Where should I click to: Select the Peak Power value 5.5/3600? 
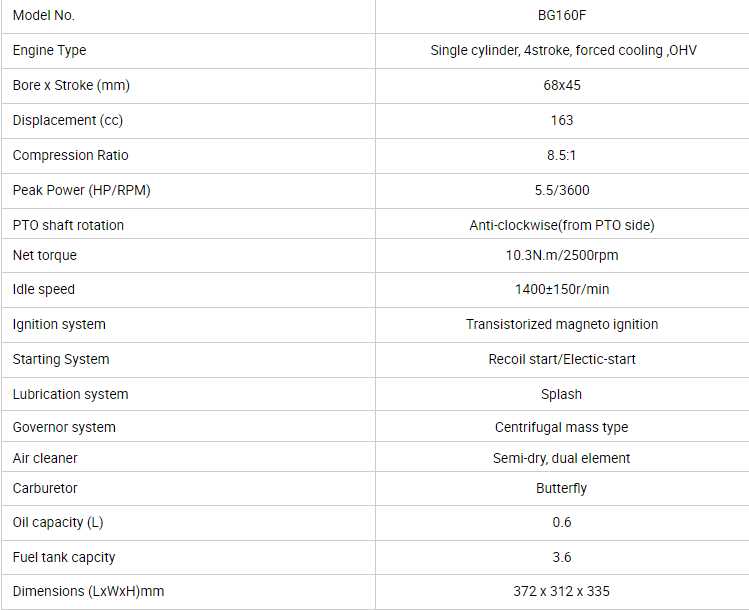pyautogui.click(x=561, y=190)
